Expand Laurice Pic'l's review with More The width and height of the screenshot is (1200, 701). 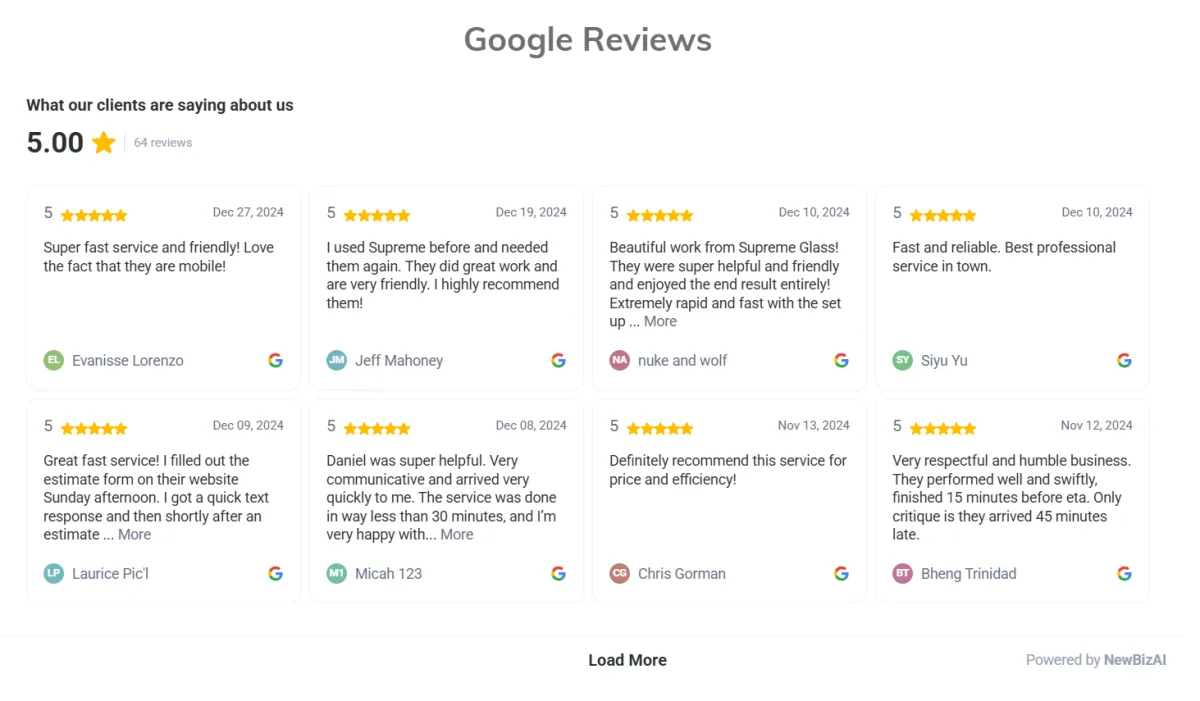[x=134, y=534]
